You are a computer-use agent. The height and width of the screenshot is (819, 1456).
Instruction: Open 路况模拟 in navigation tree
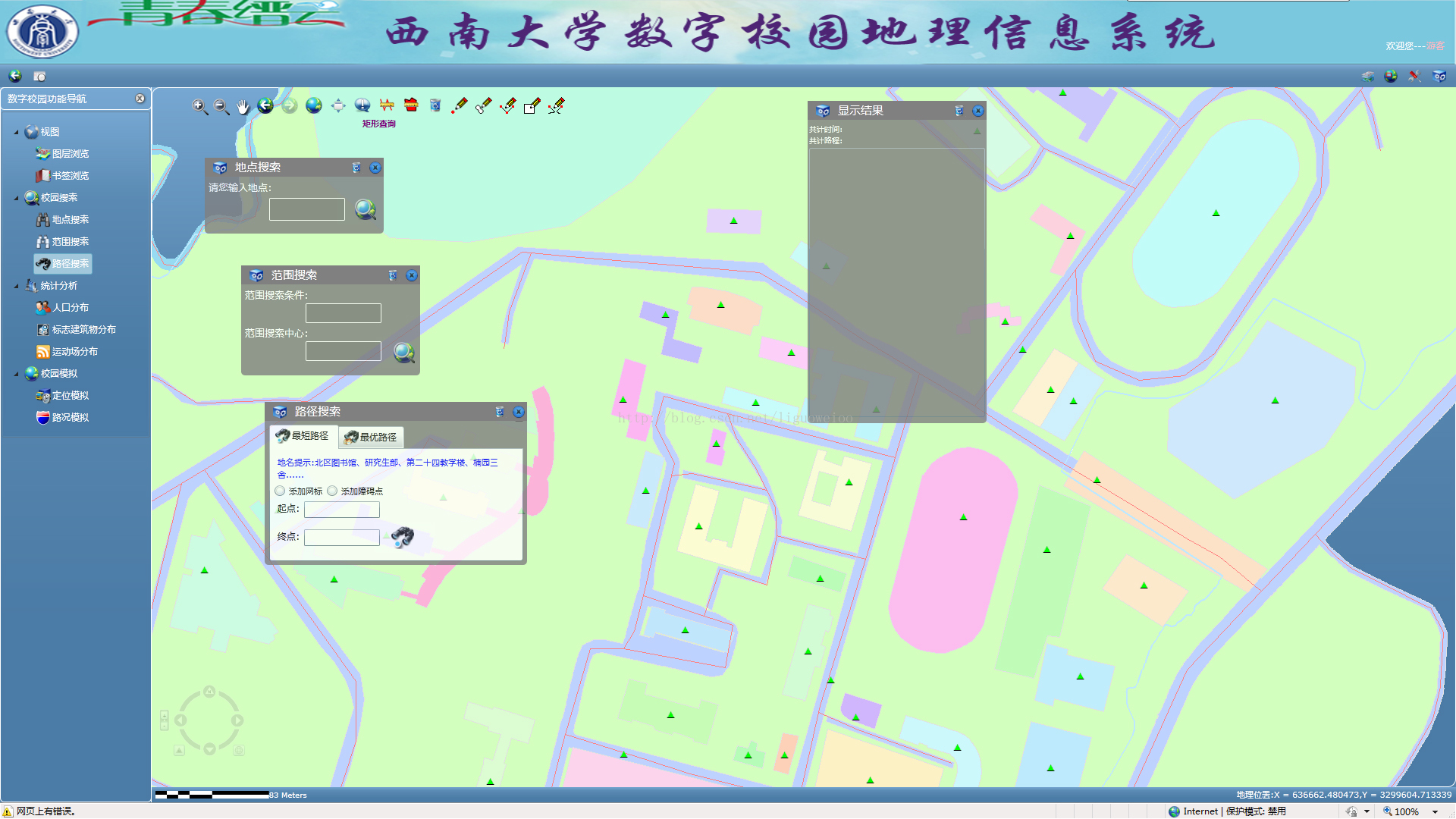62,418
